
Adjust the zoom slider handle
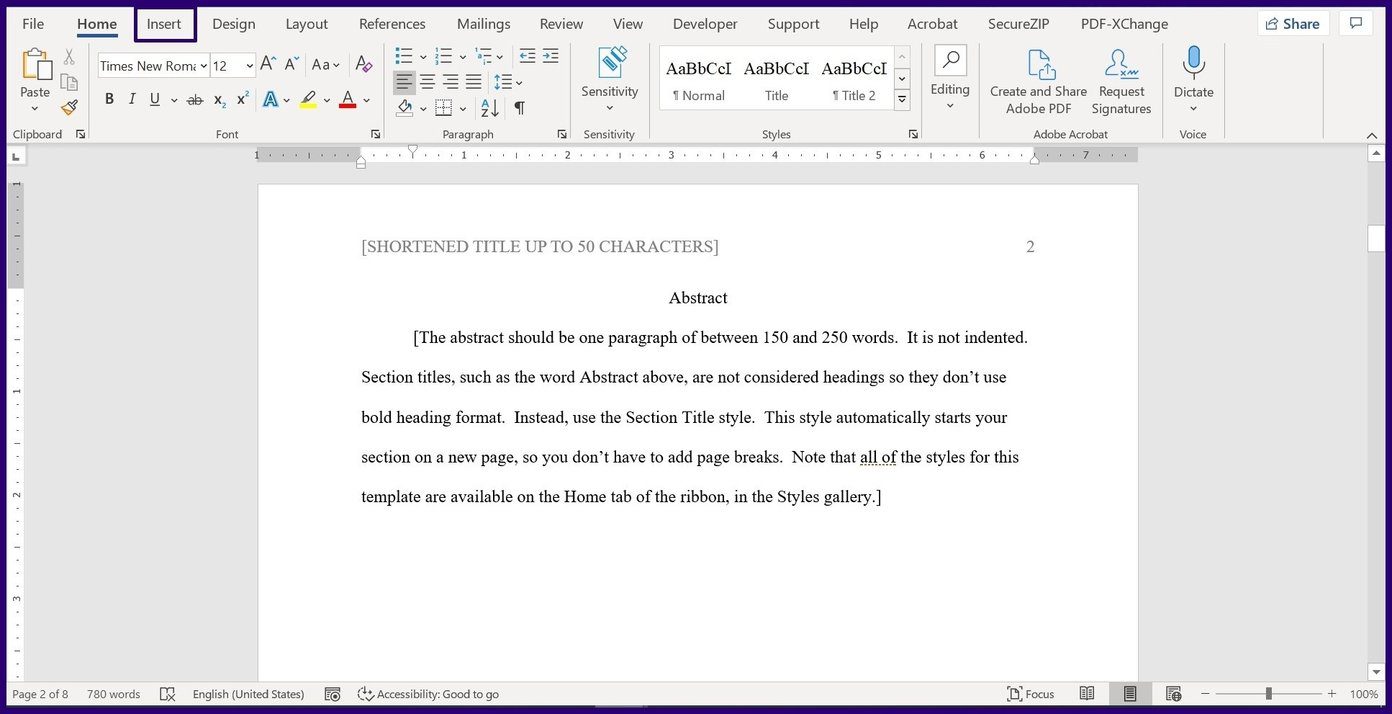(x=1268, y=694)
